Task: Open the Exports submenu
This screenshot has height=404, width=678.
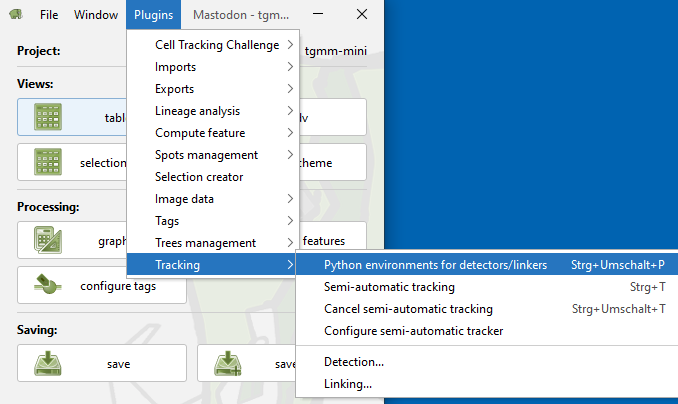Action: click(213, 89)
